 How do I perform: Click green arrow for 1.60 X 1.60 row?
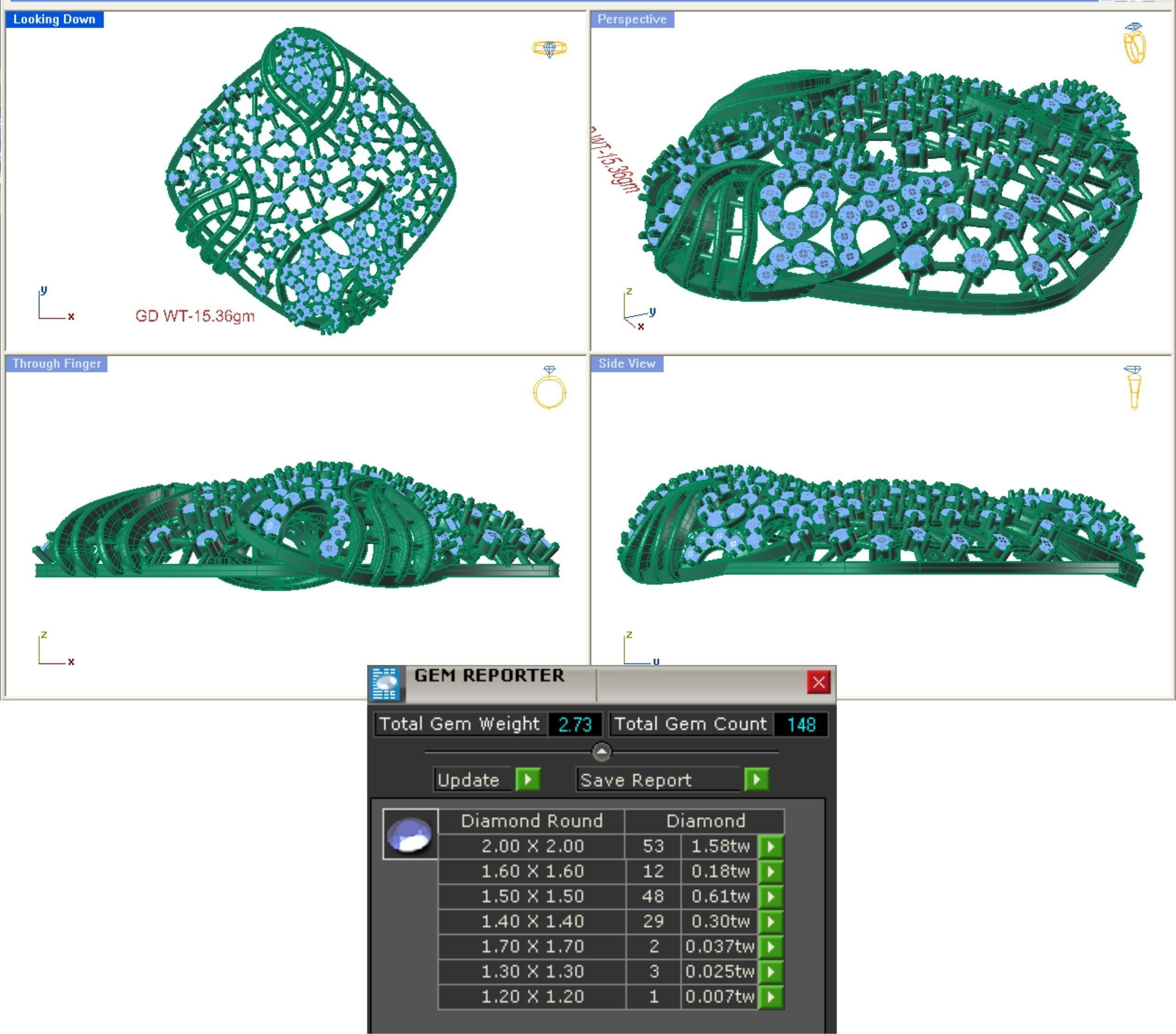click(x=771, y=872)
